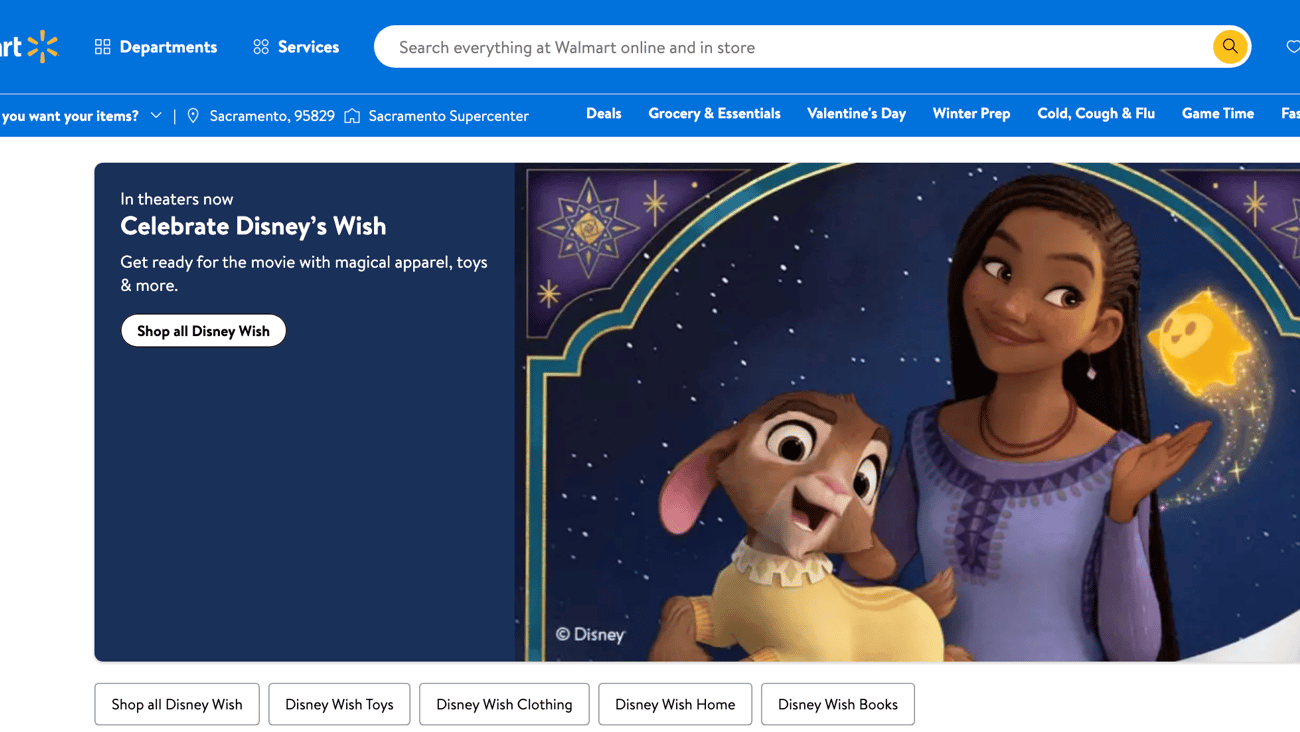
Task: Select Disney Wish Home chip
Action: click(675, 704)
